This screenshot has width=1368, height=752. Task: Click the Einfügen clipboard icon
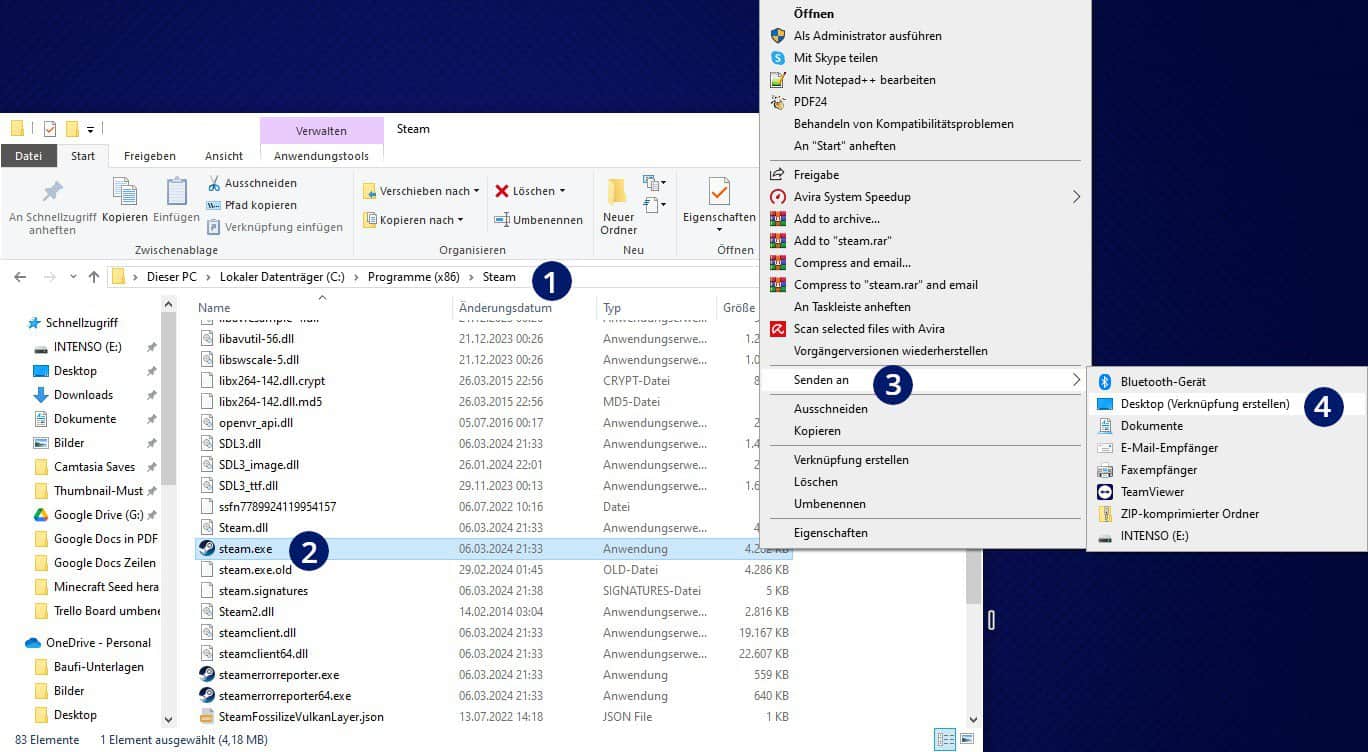[176, 191]
